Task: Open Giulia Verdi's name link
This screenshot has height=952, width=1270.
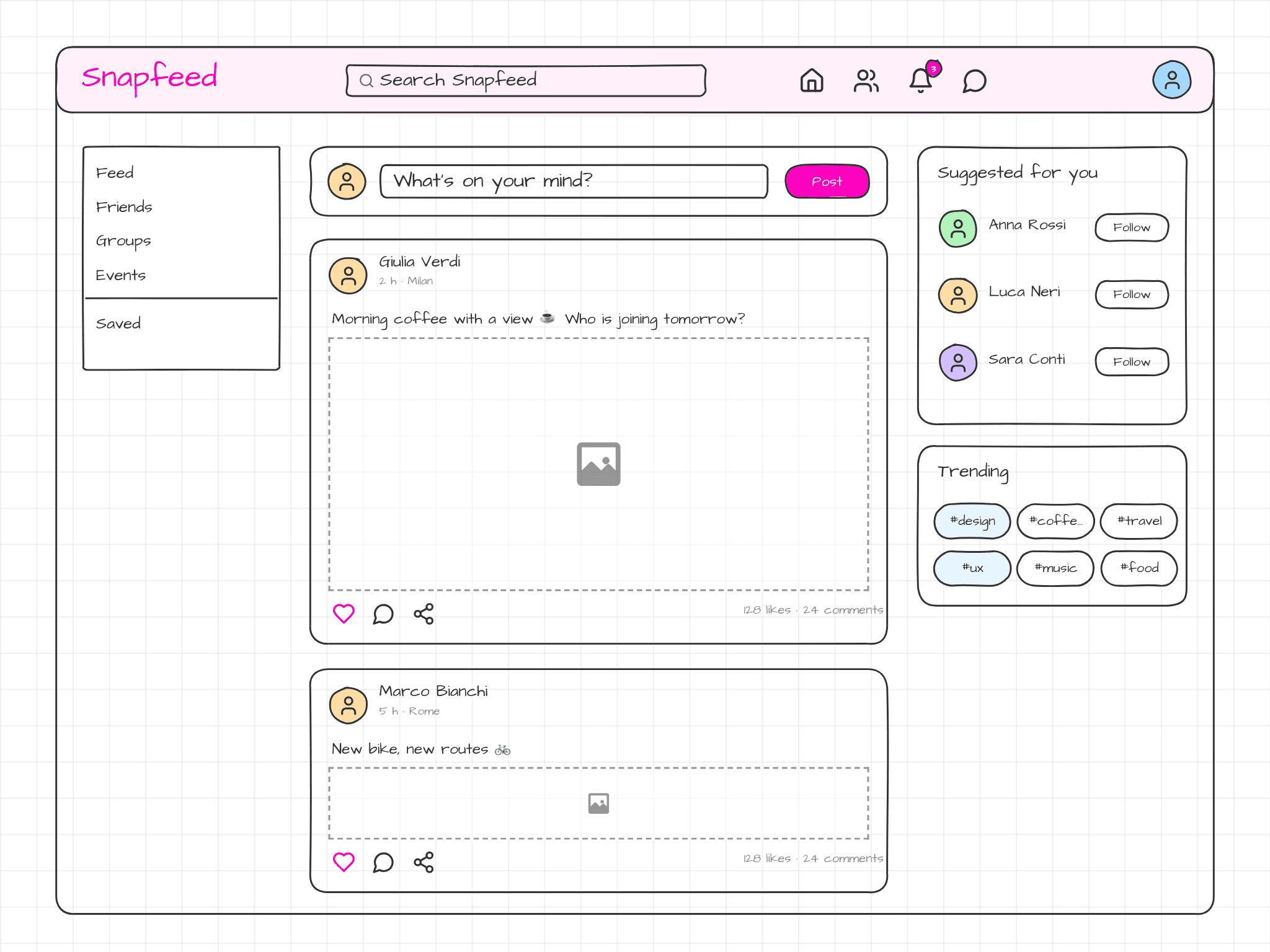Action: (x=420, y=262)
